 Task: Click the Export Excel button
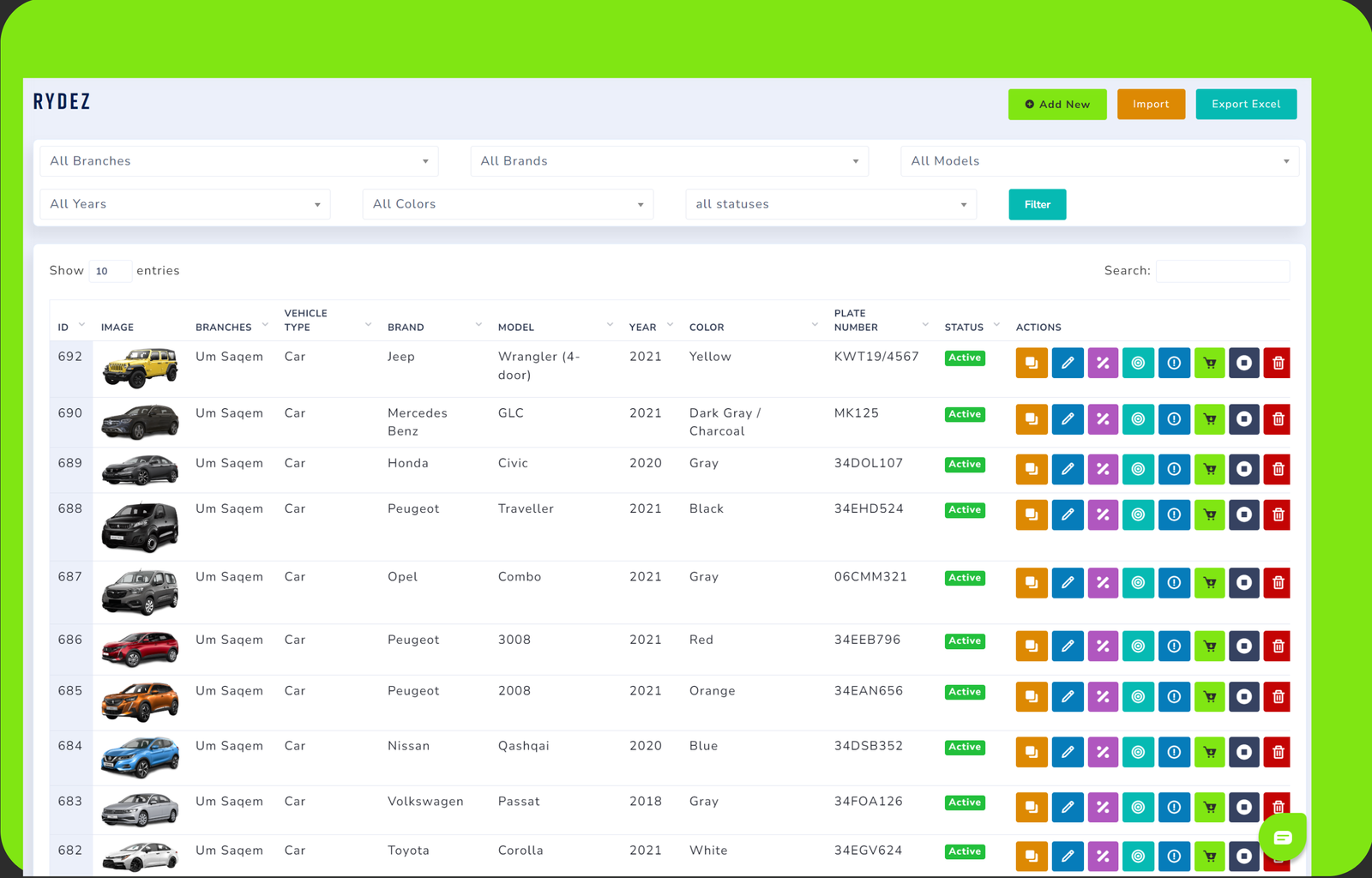coord(1245,104)
